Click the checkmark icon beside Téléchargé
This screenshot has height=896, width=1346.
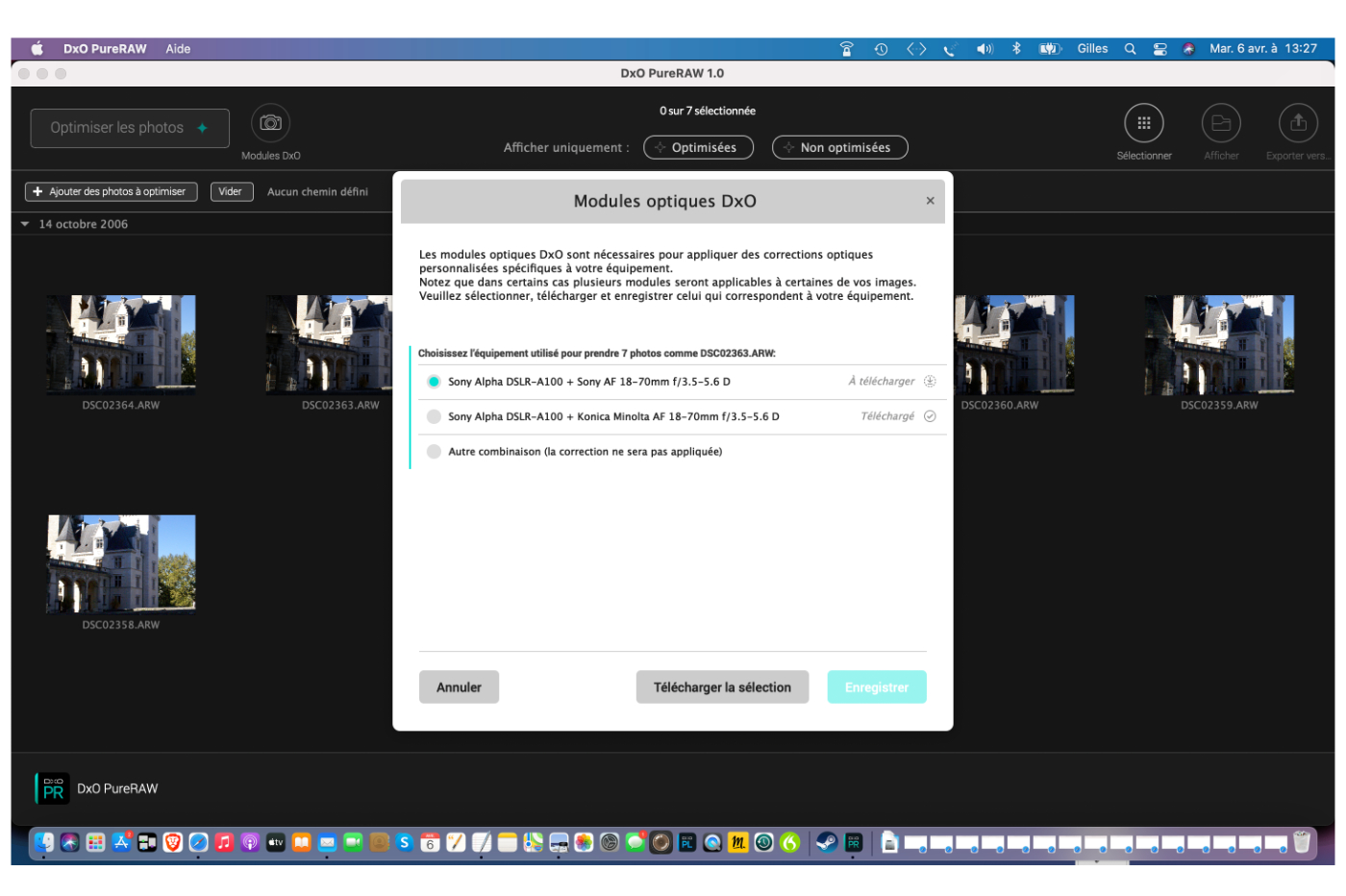point(930,416)
